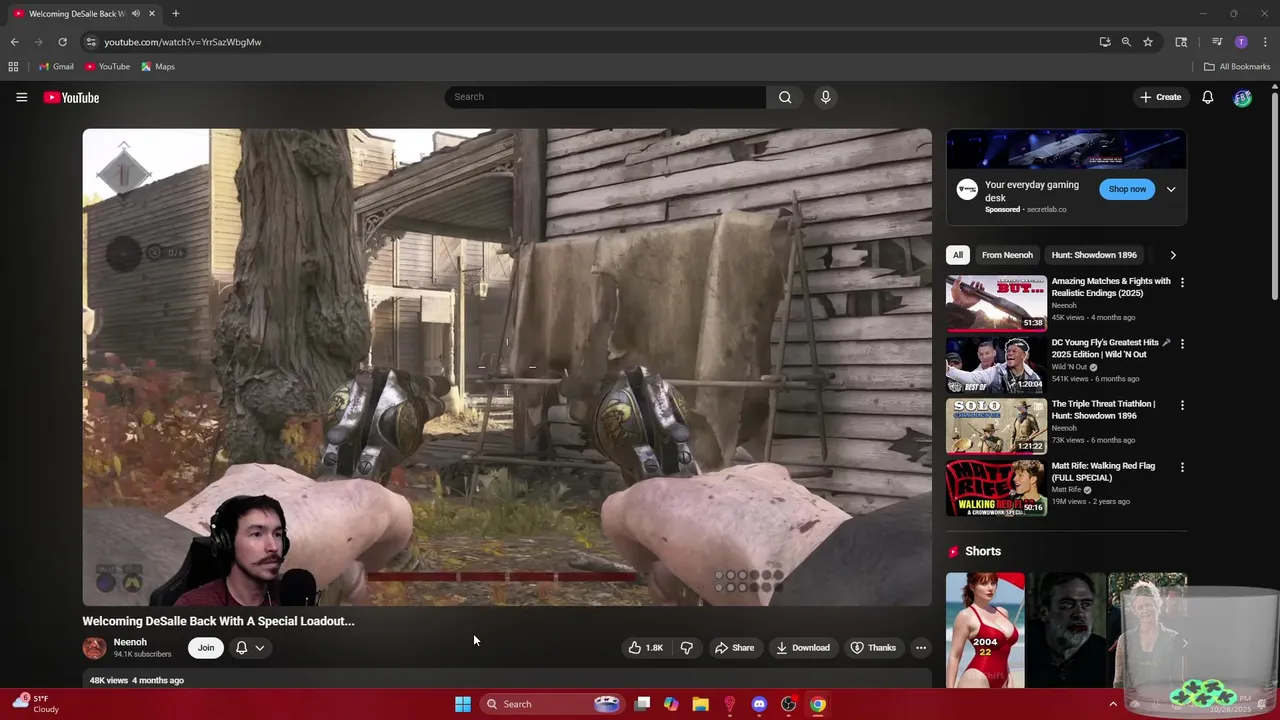1280x720 pixels.
Task: Click the Download button
Action: [803, 648]
